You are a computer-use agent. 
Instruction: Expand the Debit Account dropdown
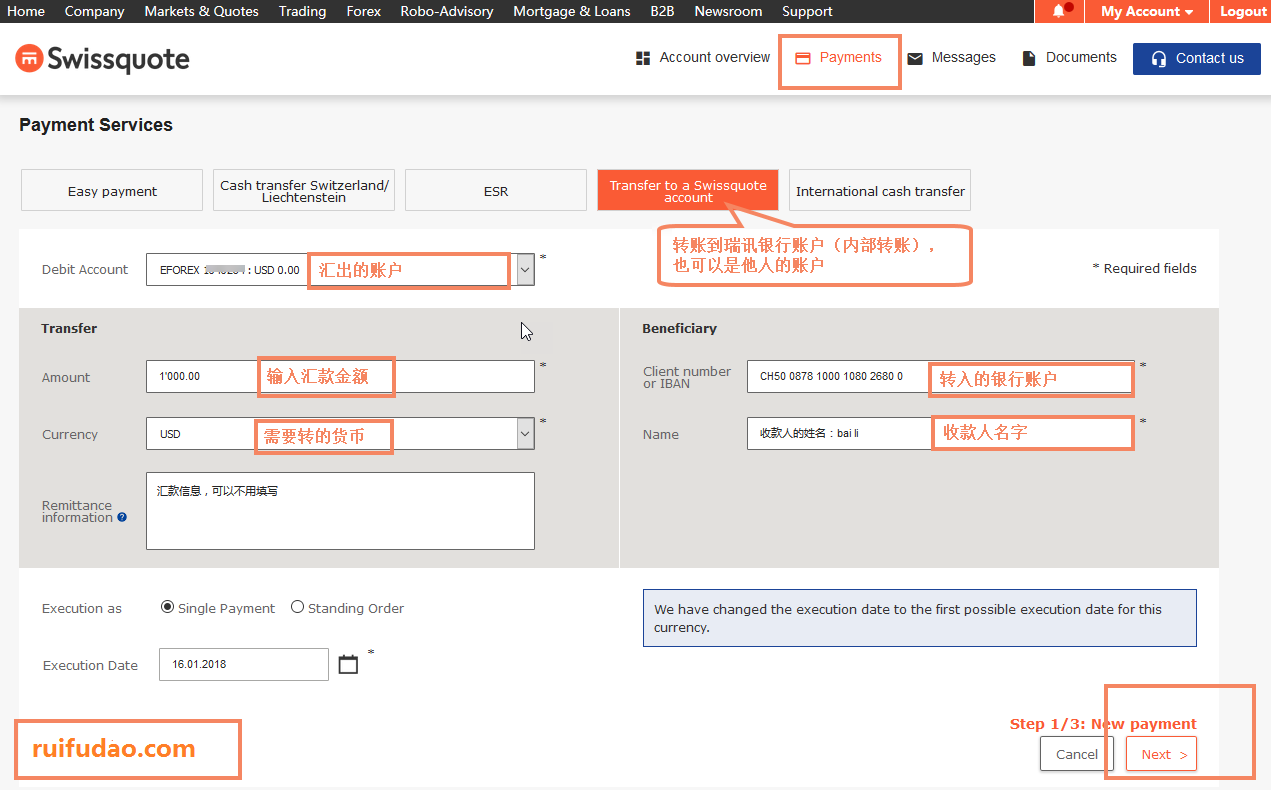[x=525, y=270]
